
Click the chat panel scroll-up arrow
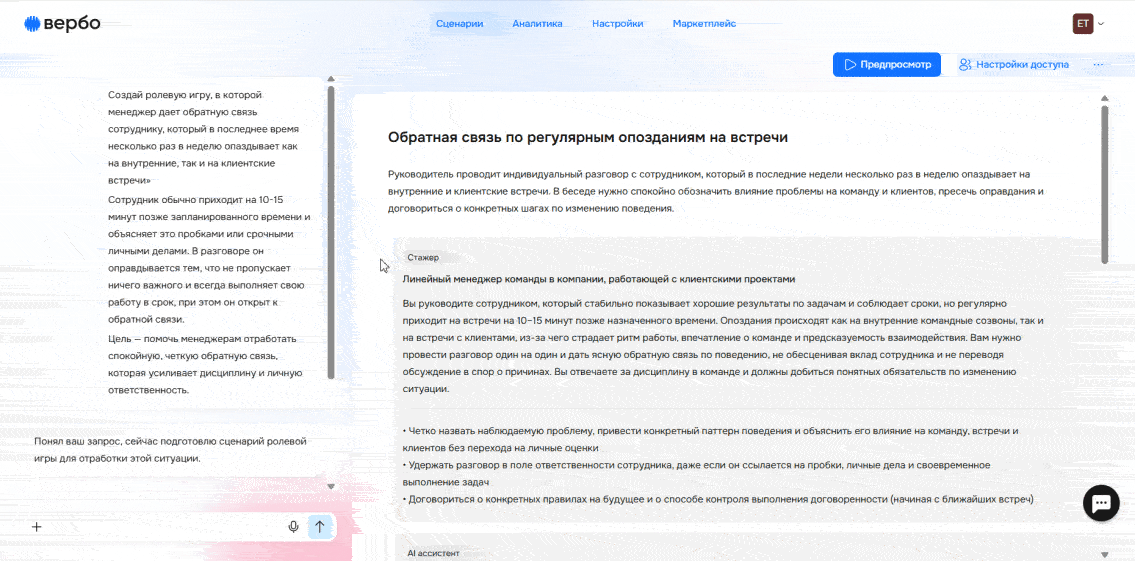coord(331,79)
